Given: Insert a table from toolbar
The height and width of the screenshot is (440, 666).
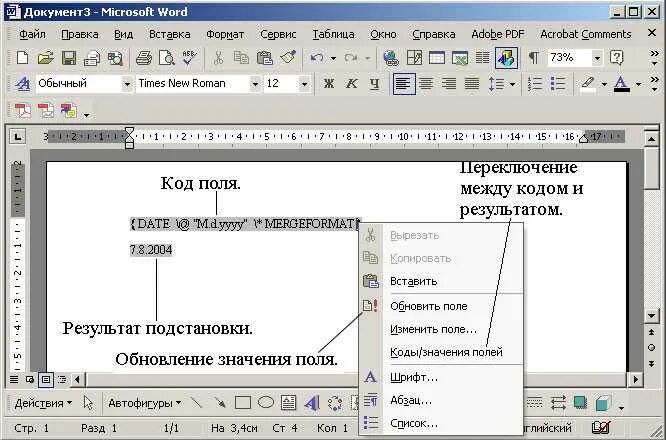Looking at the screenshot, I should click(437, 58).
